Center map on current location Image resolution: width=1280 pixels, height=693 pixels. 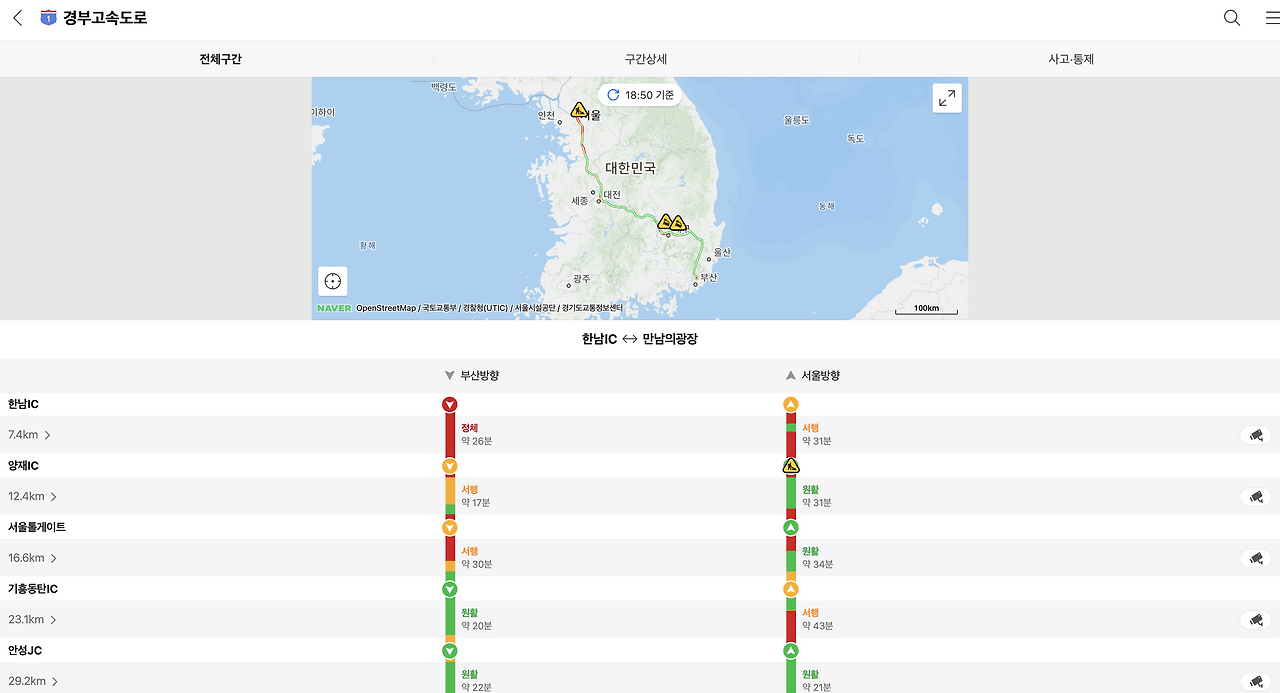tap(331, 281)
